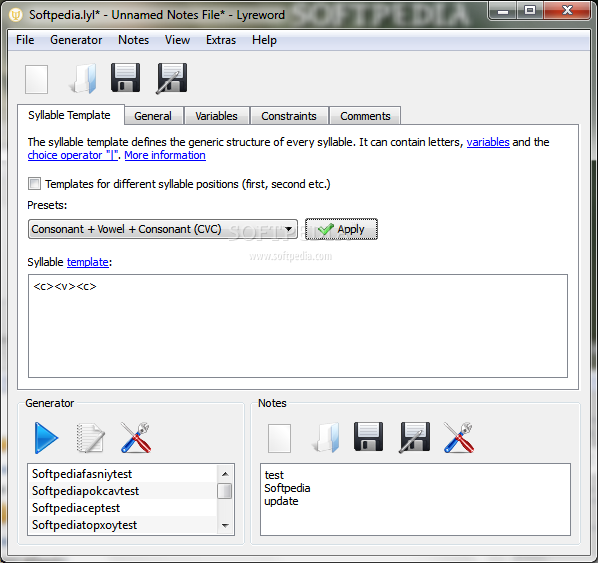
Task: Open the Help menu
Action: pos(264,40)
